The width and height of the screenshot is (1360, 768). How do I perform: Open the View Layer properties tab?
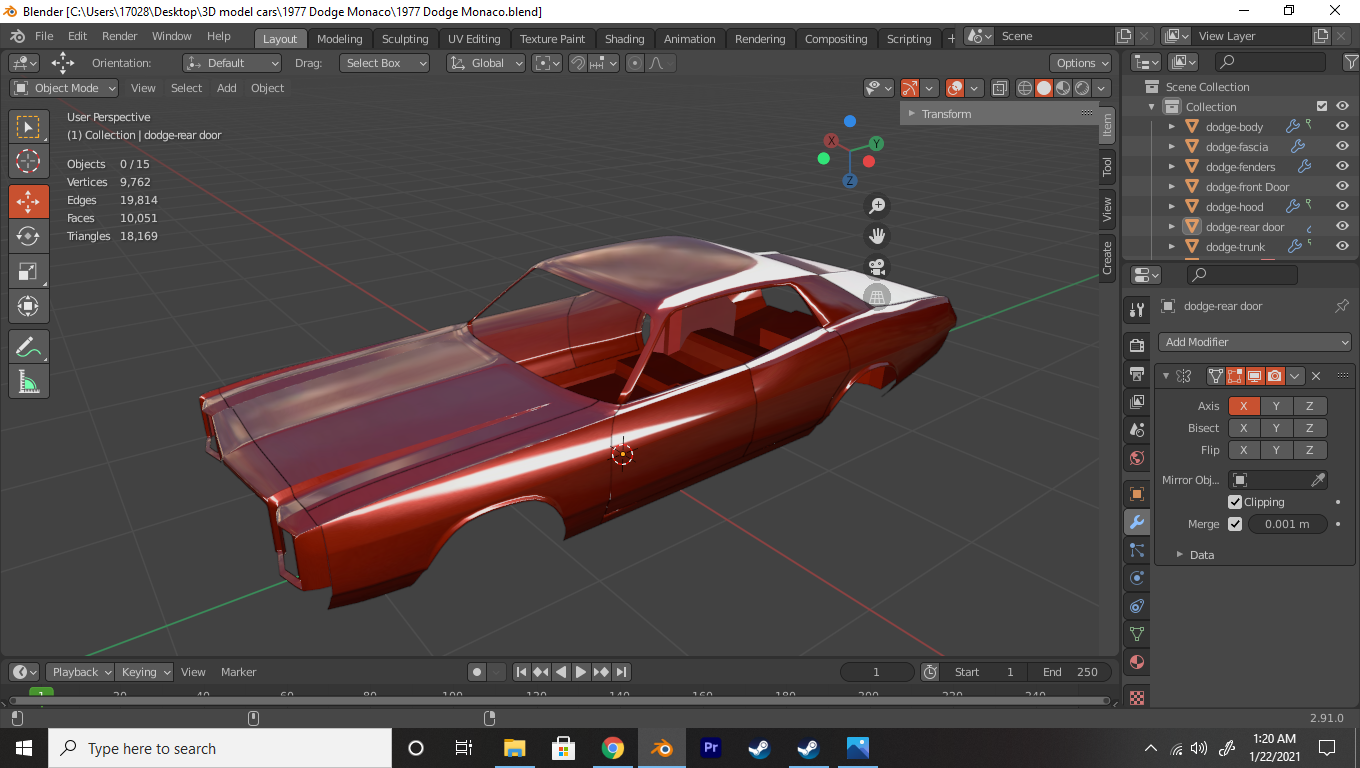tap(1137, 402)
